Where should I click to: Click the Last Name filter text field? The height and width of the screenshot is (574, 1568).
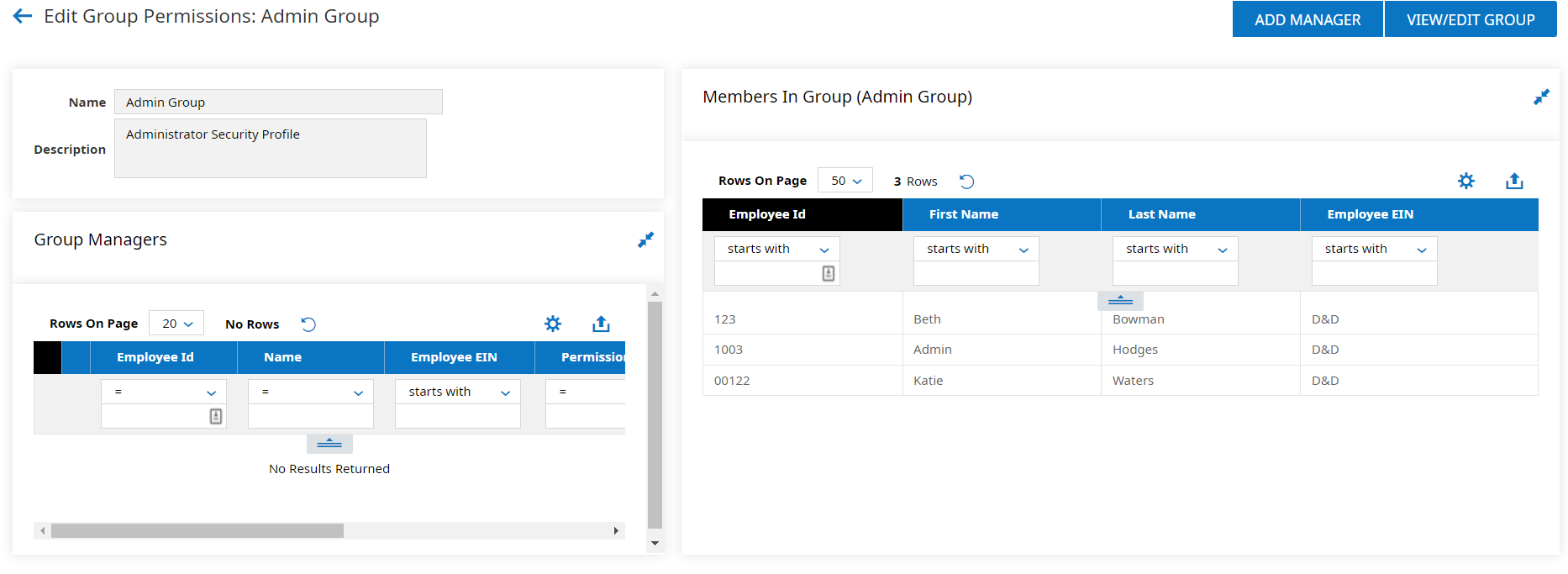click(1175, 274)
